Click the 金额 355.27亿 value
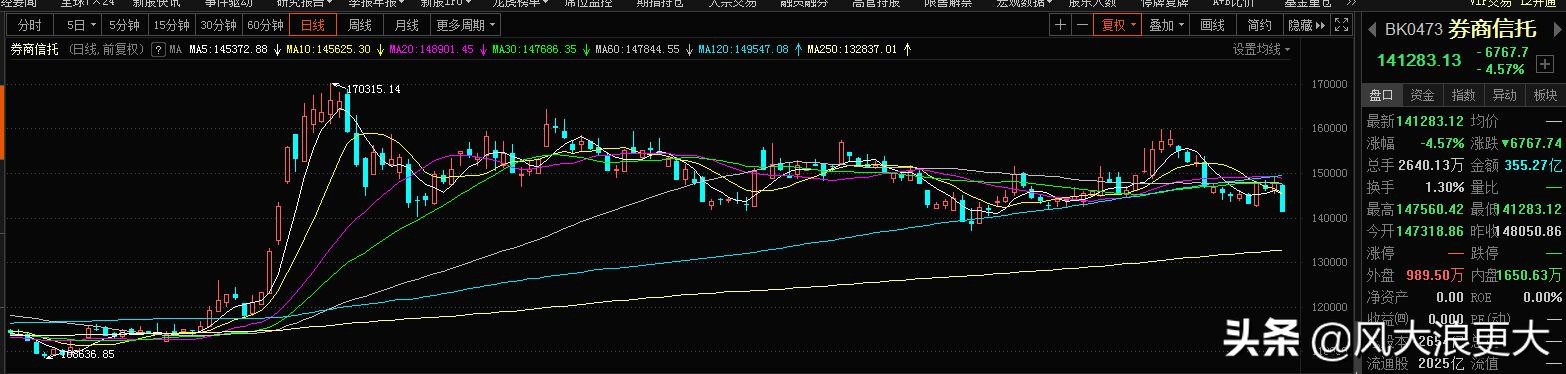The height and width of the screenshot is (374, 1566). [1533, 165]
